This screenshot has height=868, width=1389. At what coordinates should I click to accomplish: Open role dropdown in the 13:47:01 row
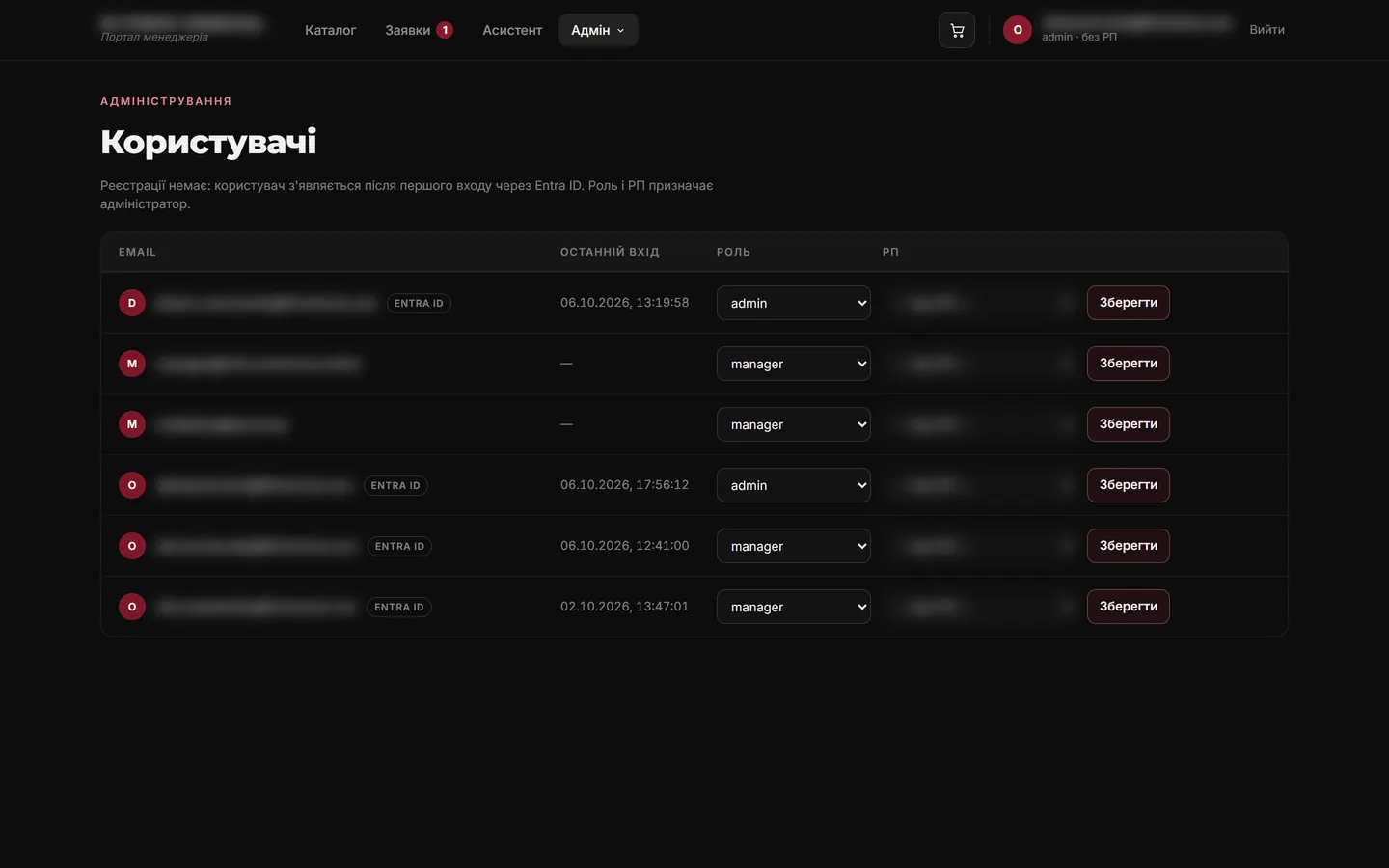[794, 607]
